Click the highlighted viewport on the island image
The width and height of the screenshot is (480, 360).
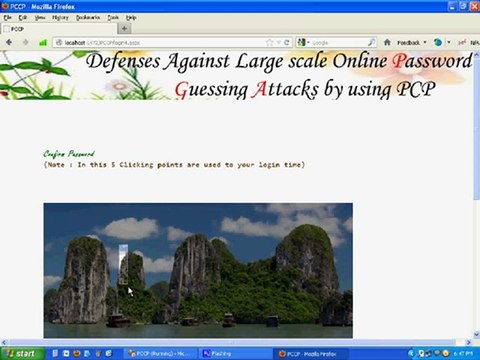pyautogui.click(x=123, y=265)
